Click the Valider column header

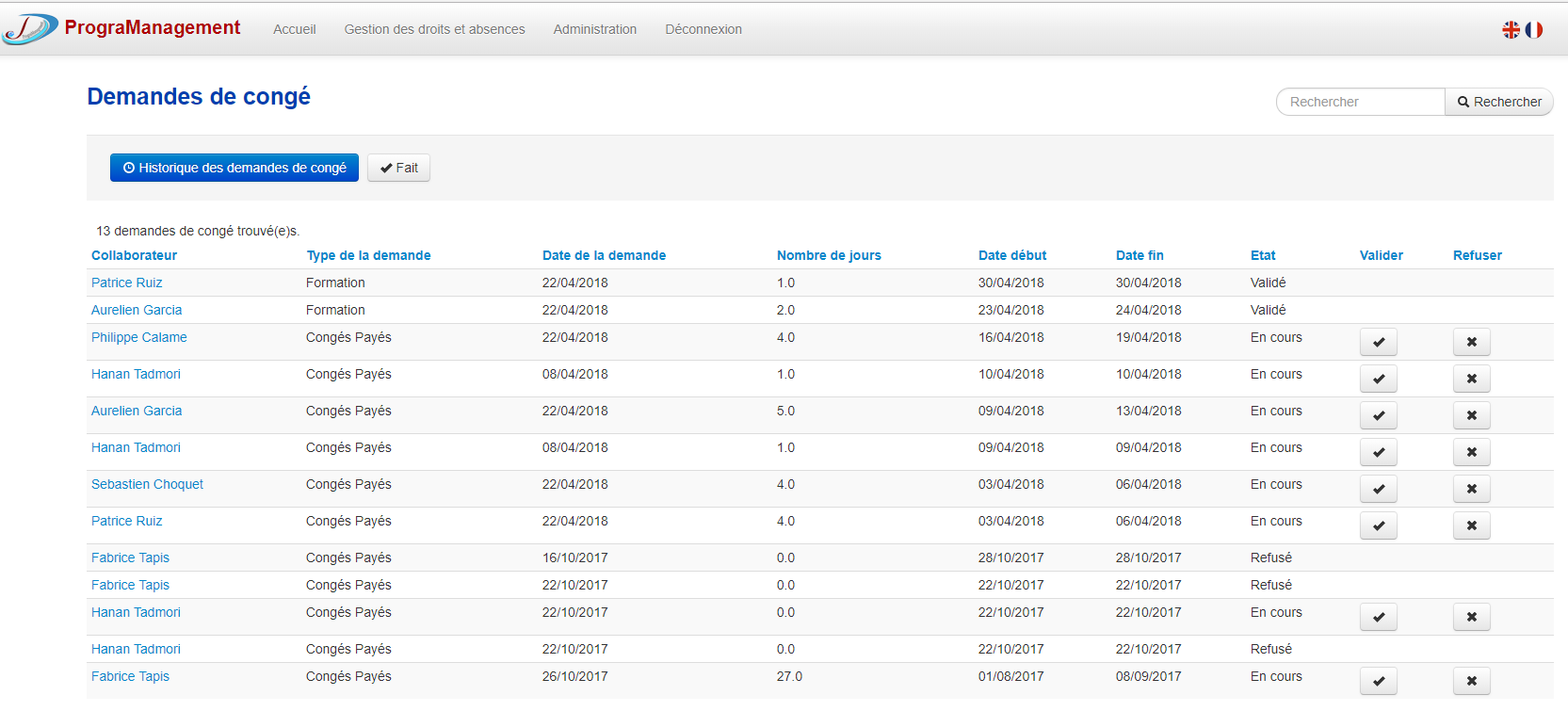[x=1382, y=255]
